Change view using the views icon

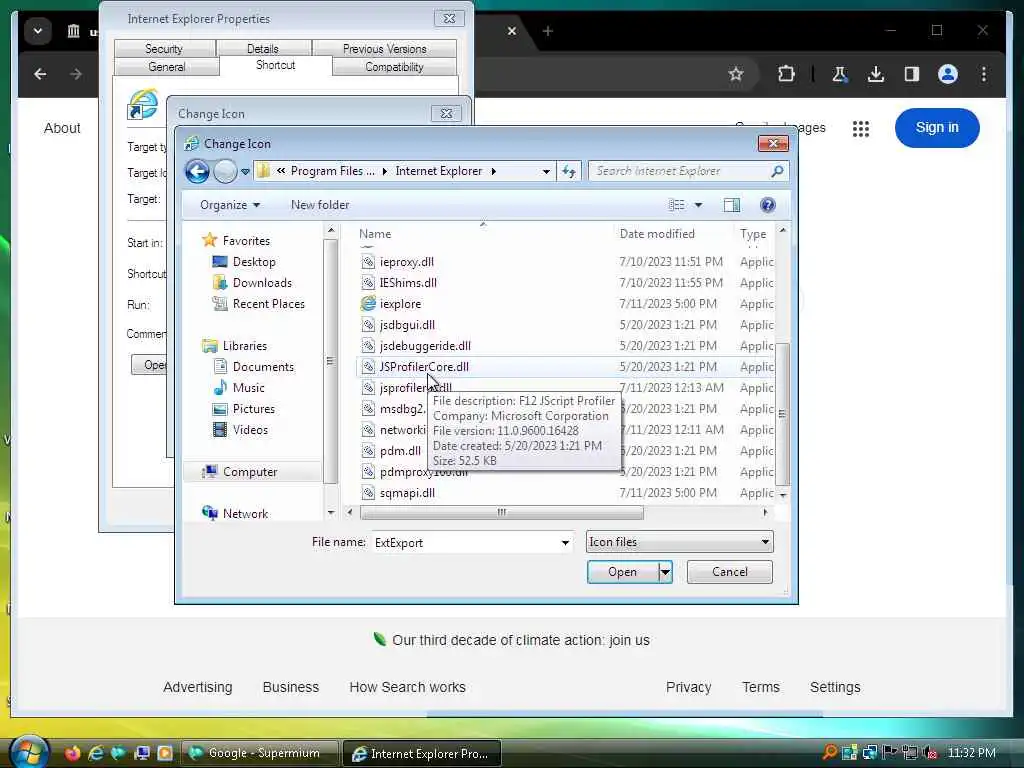[677, 205]
